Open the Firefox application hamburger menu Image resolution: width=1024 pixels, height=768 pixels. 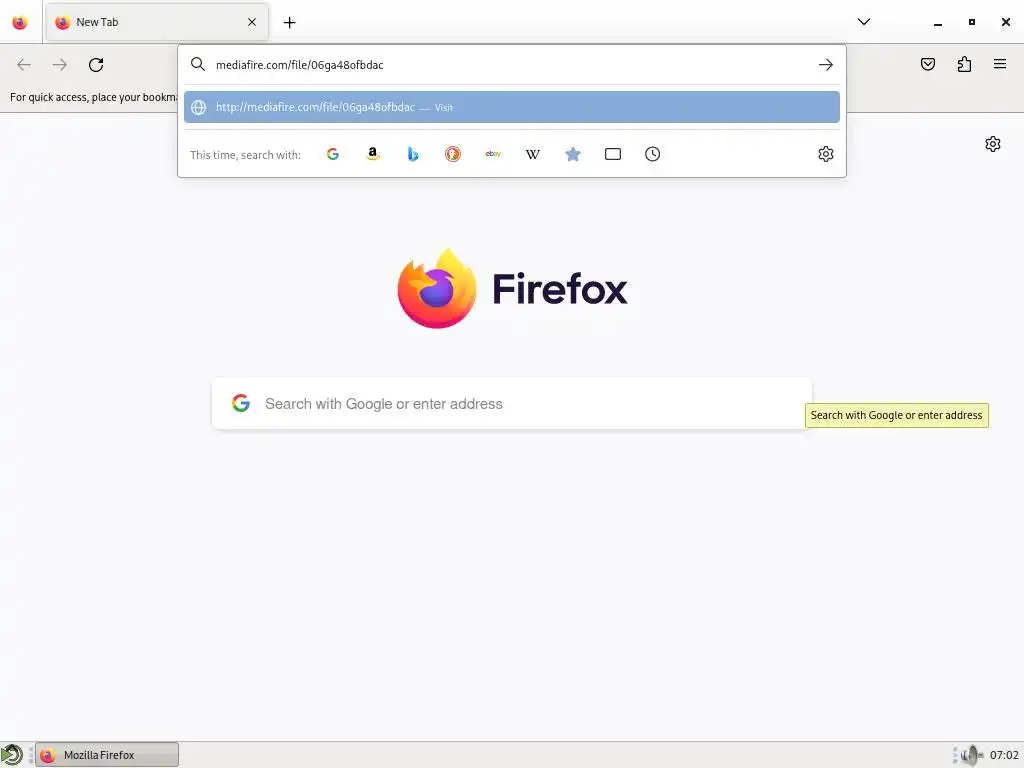pyautogui.click(x=1000, y=64)
